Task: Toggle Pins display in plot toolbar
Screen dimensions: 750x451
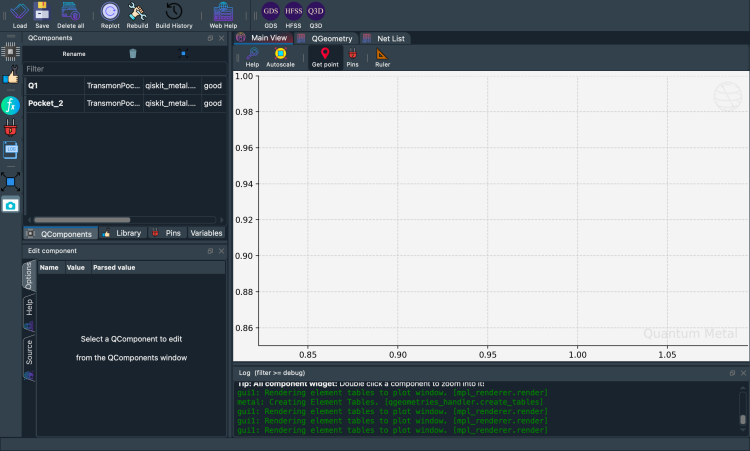Action: pos(353,57)
